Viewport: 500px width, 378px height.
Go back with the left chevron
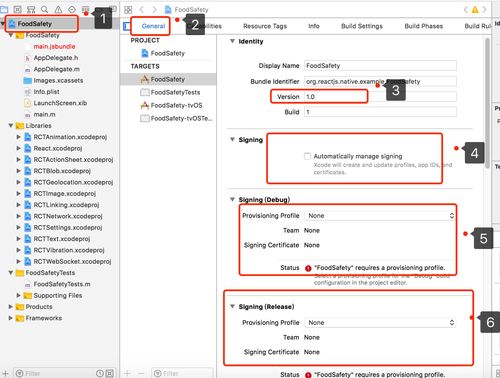[x=142, y=10]
